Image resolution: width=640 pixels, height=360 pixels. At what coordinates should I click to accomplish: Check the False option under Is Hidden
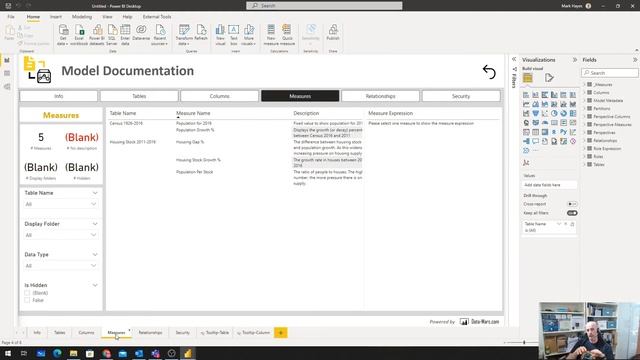click(x=27, y=300)
